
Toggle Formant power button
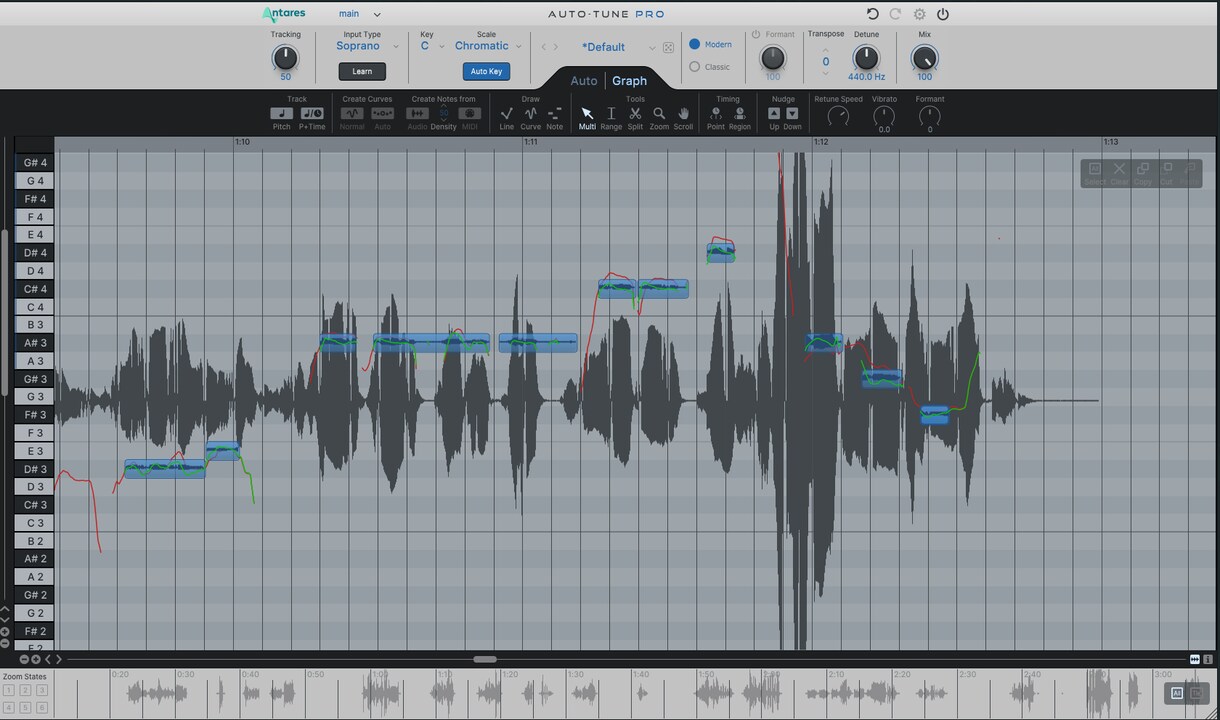click(x=756, y=34)
